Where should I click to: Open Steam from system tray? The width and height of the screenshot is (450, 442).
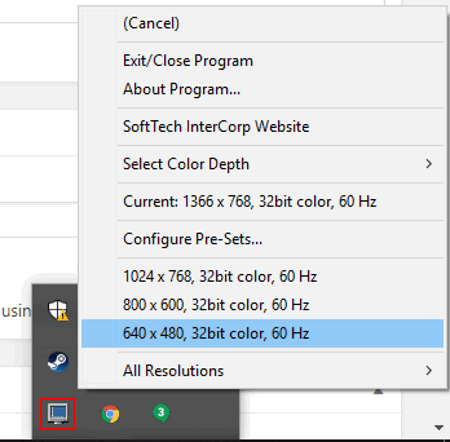tap(58, 362)
